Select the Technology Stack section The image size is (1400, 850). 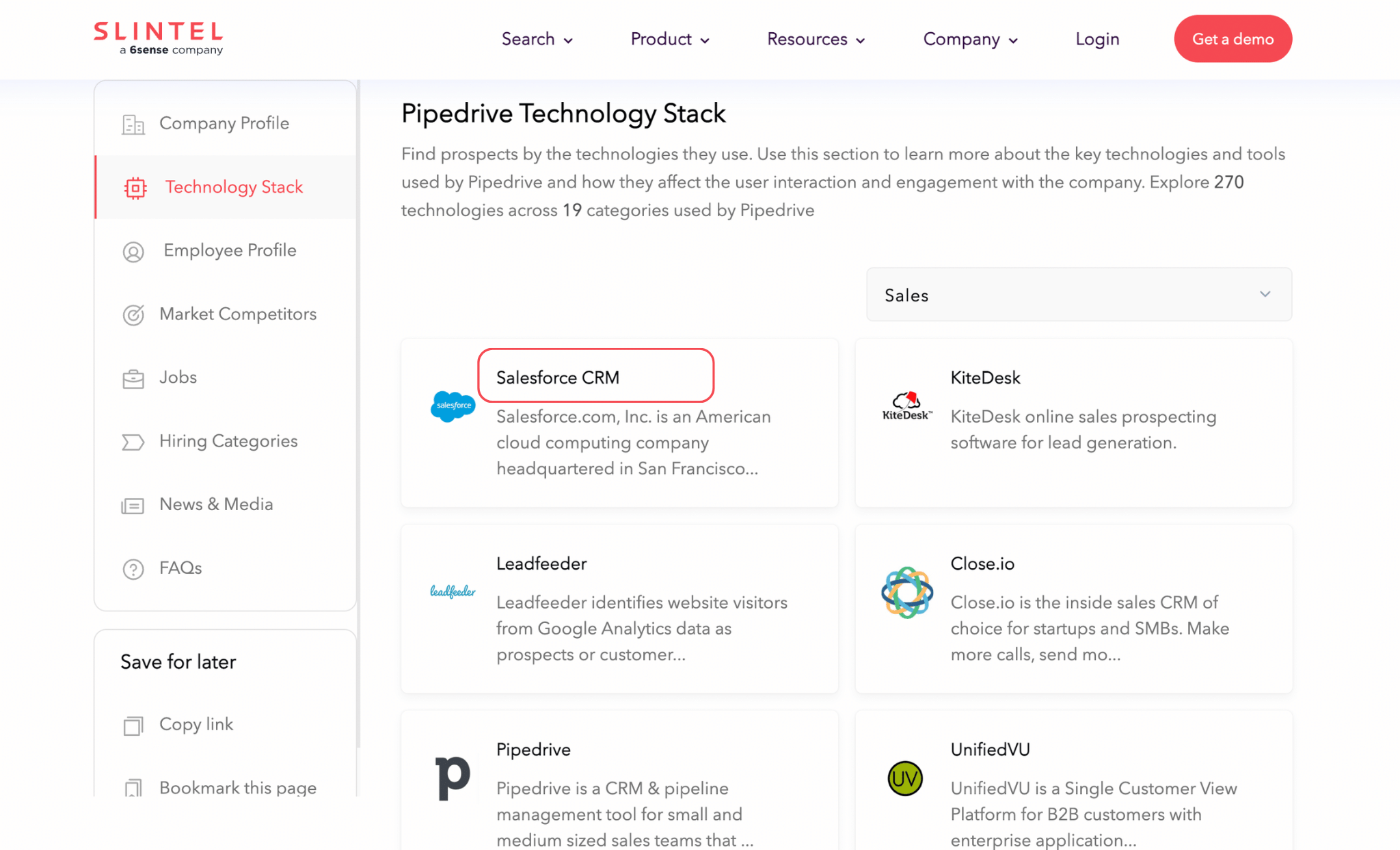coord(226,187)
